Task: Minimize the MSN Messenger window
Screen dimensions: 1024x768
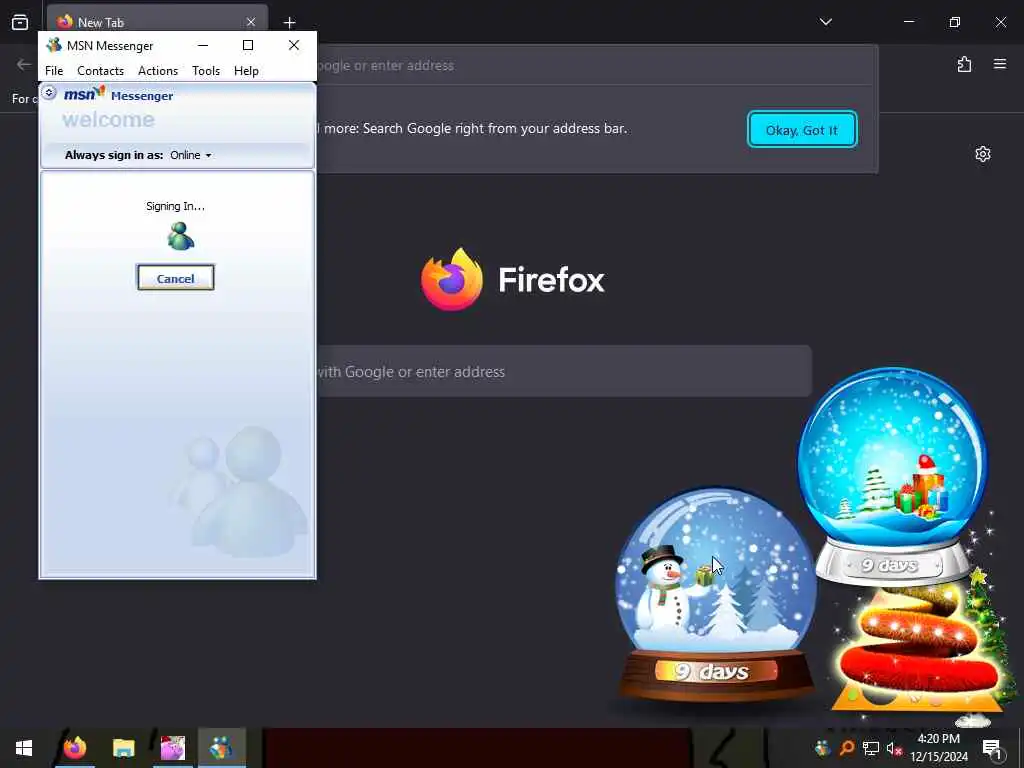Action: pyautogui.click(x=203, y=45)
